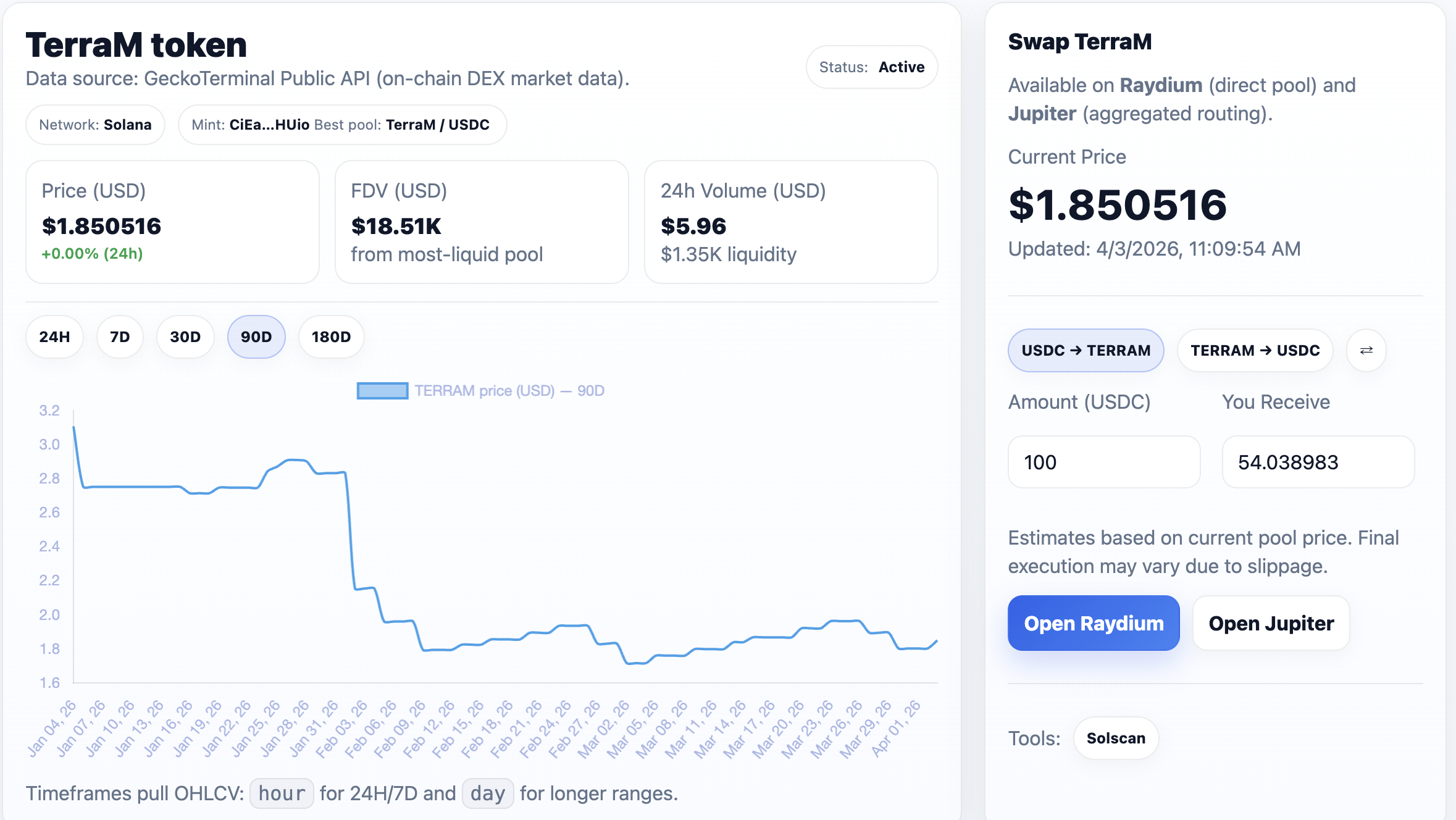Click the Network Solana chip
This screenshot has width=1456, height=820.
(x=95, y=125)
